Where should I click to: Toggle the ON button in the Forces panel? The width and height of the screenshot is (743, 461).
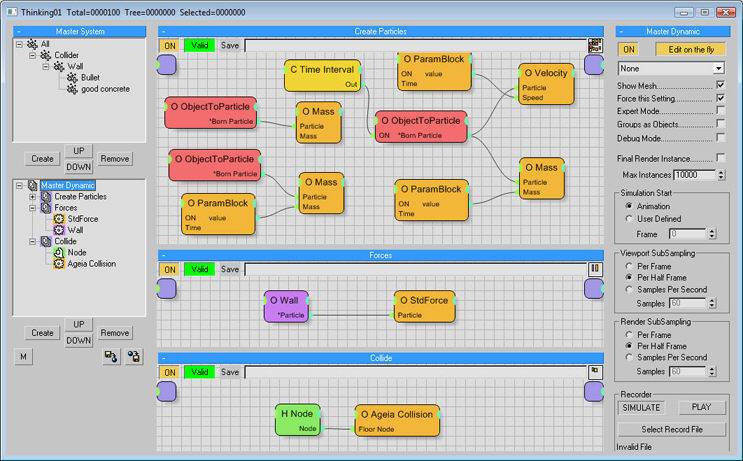coord(170,269)
